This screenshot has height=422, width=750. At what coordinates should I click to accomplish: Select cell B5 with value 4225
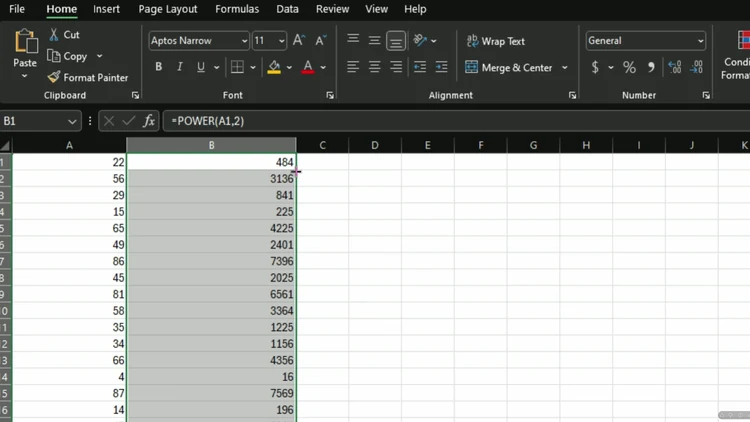[211, 228]
